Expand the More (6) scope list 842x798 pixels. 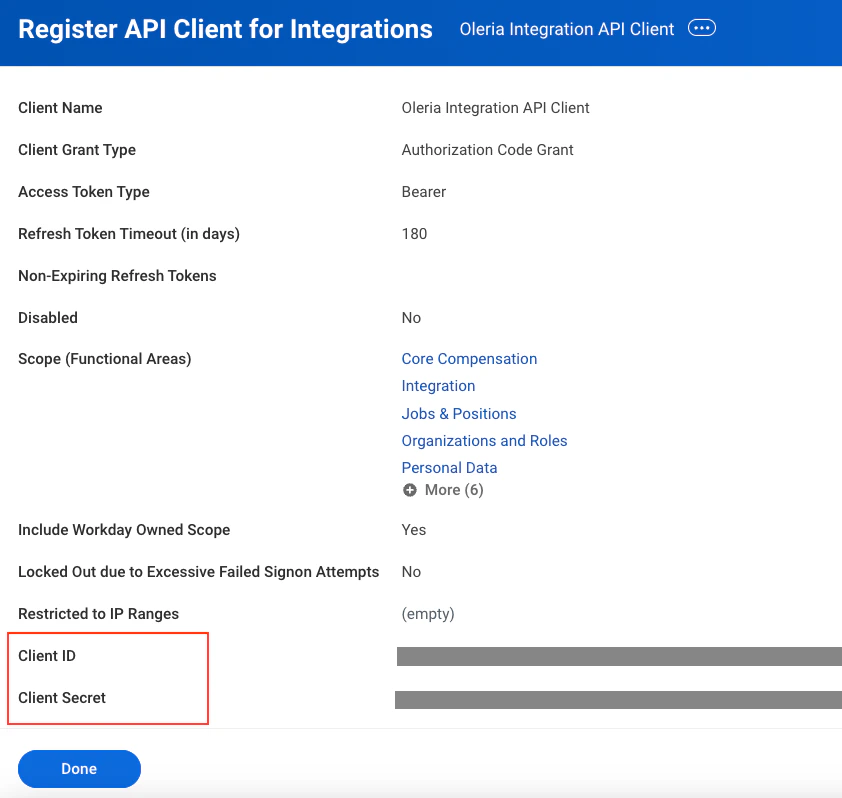[x=443, y=490]
